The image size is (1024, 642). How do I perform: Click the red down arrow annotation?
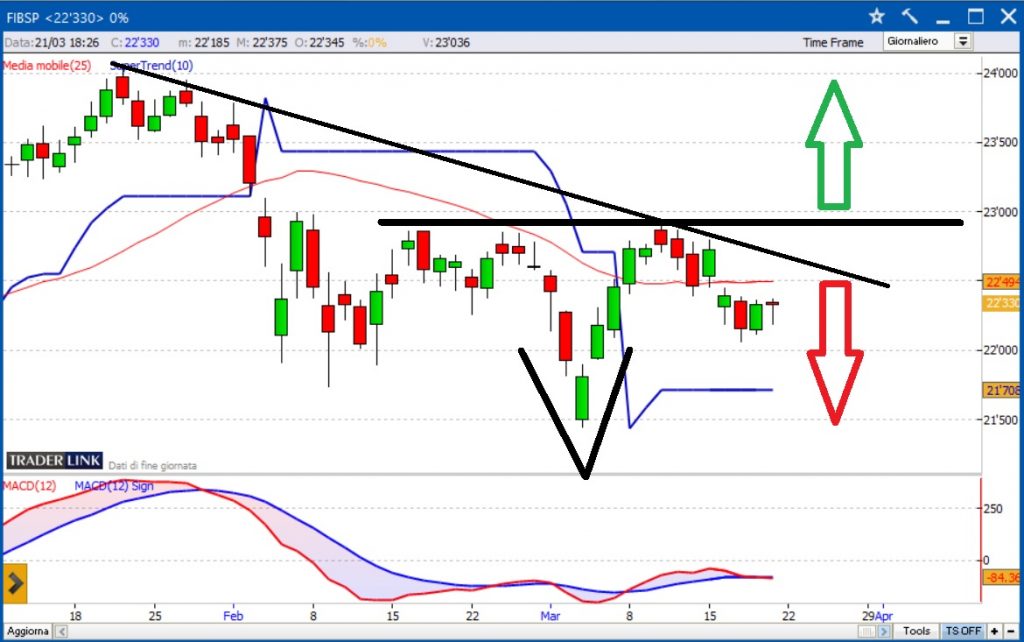(x=835, y=352)
